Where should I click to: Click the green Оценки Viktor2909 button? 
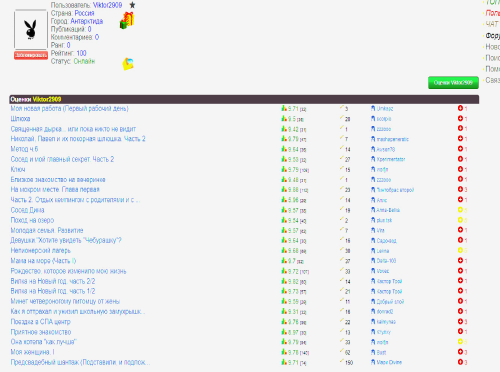(x=453, y=83)
